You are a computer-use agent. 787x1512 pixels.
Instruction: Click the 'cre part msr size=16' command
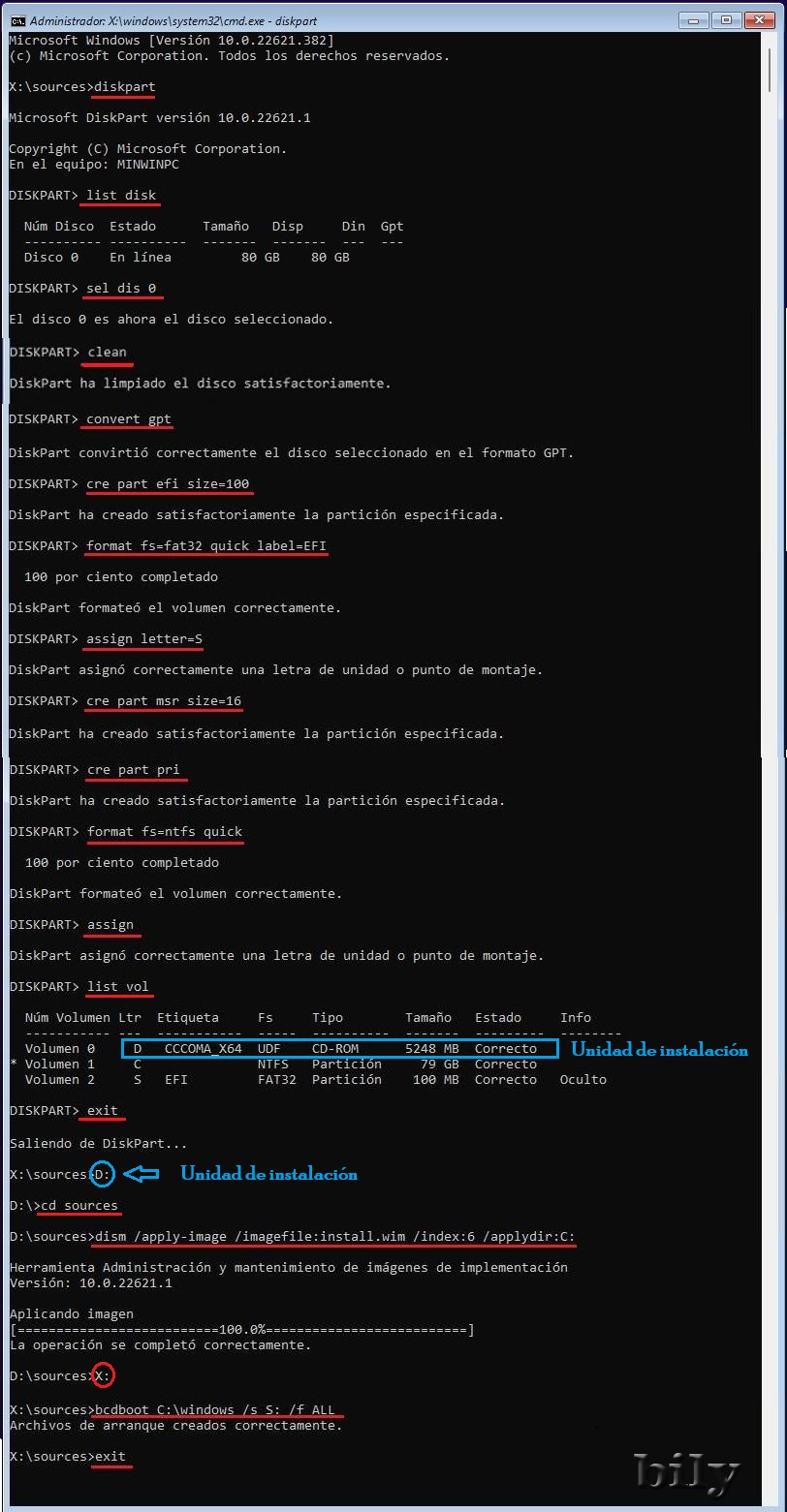164,700
